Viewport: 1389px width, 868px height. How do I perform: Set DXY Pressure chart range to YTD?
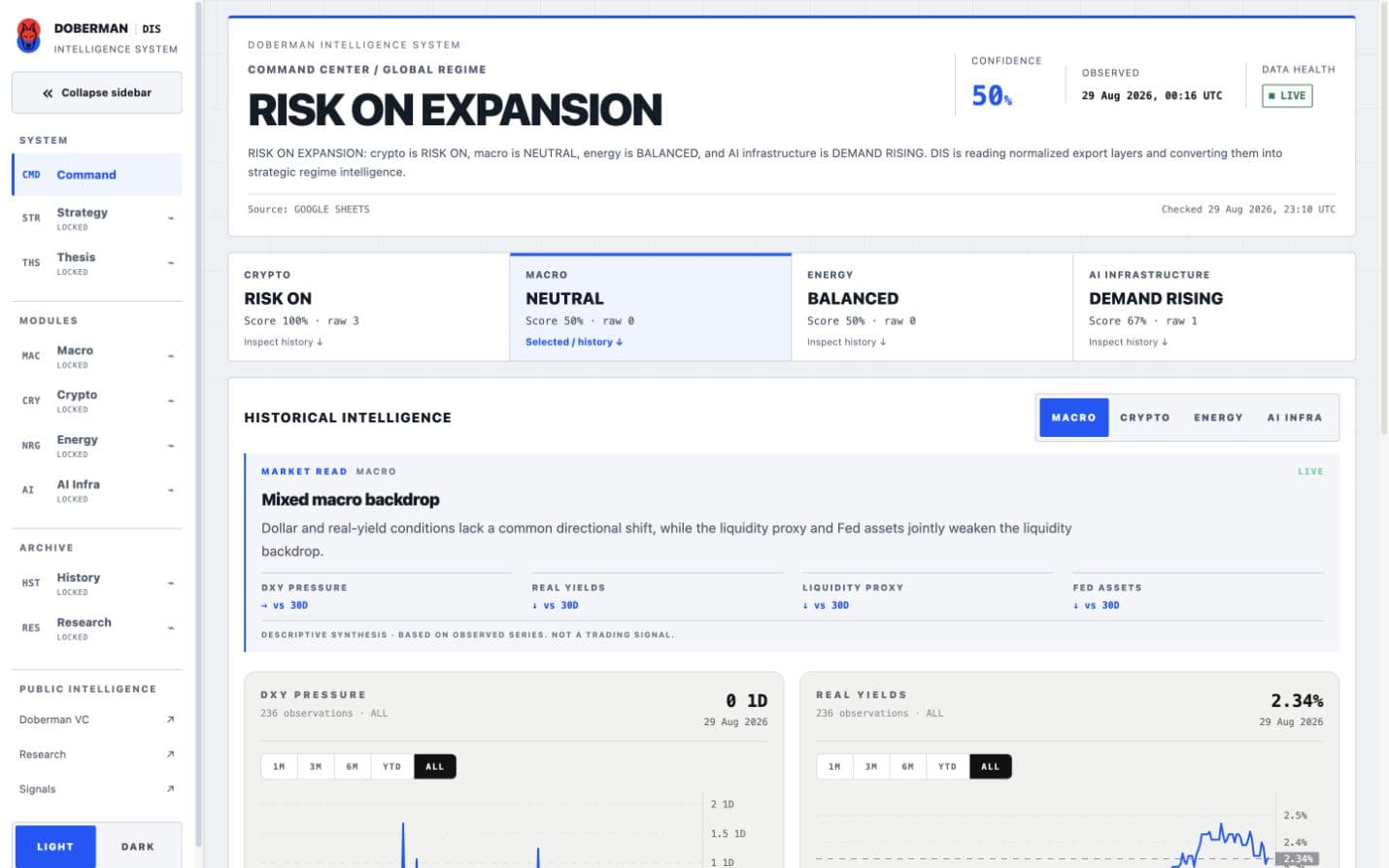[391, 767]
